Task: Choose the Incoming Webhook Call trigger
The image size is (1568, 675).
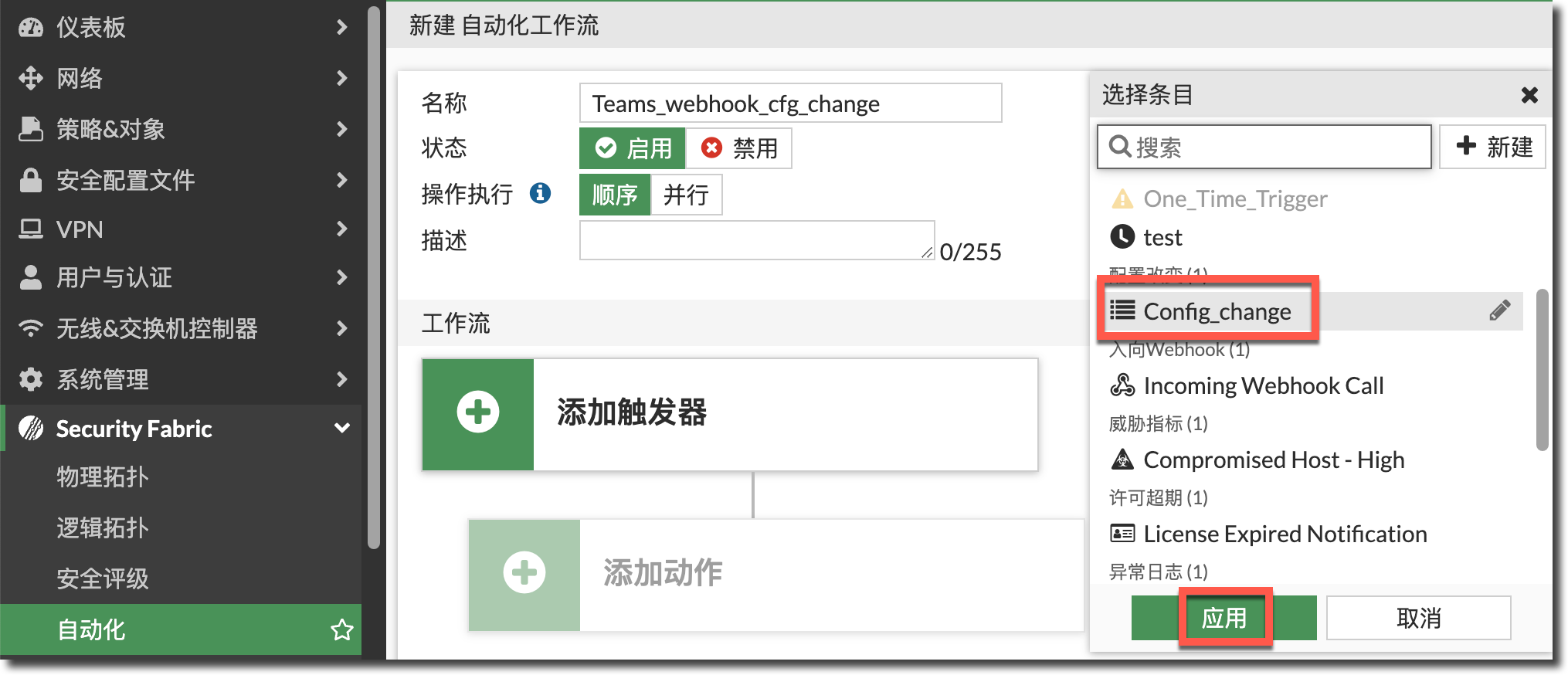Action: point(1263,385)
